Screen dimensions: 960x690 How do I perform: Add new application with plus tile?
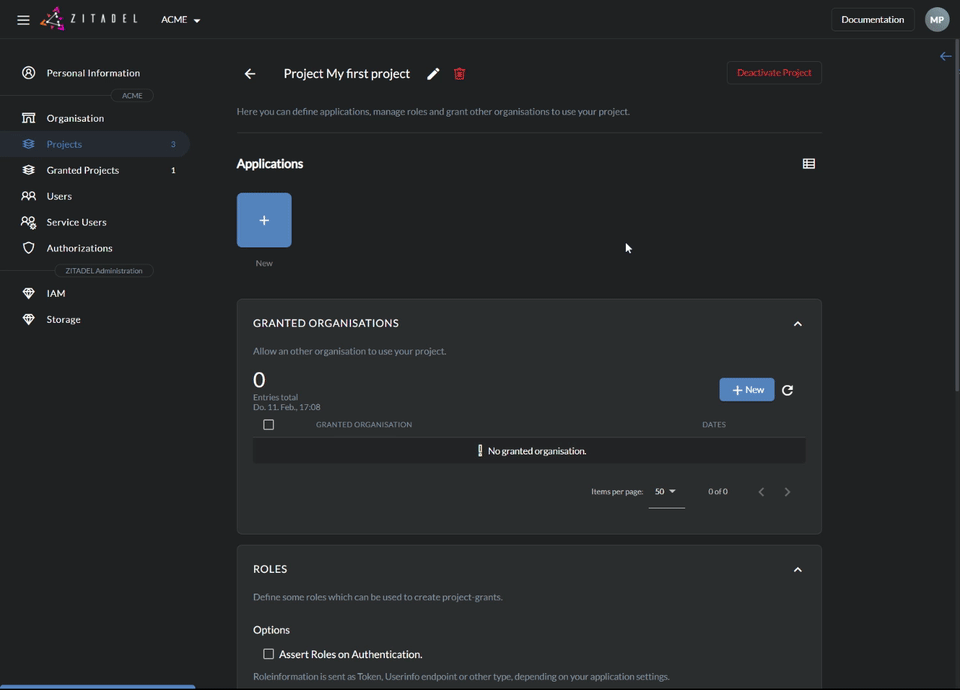tap(264, 220)
